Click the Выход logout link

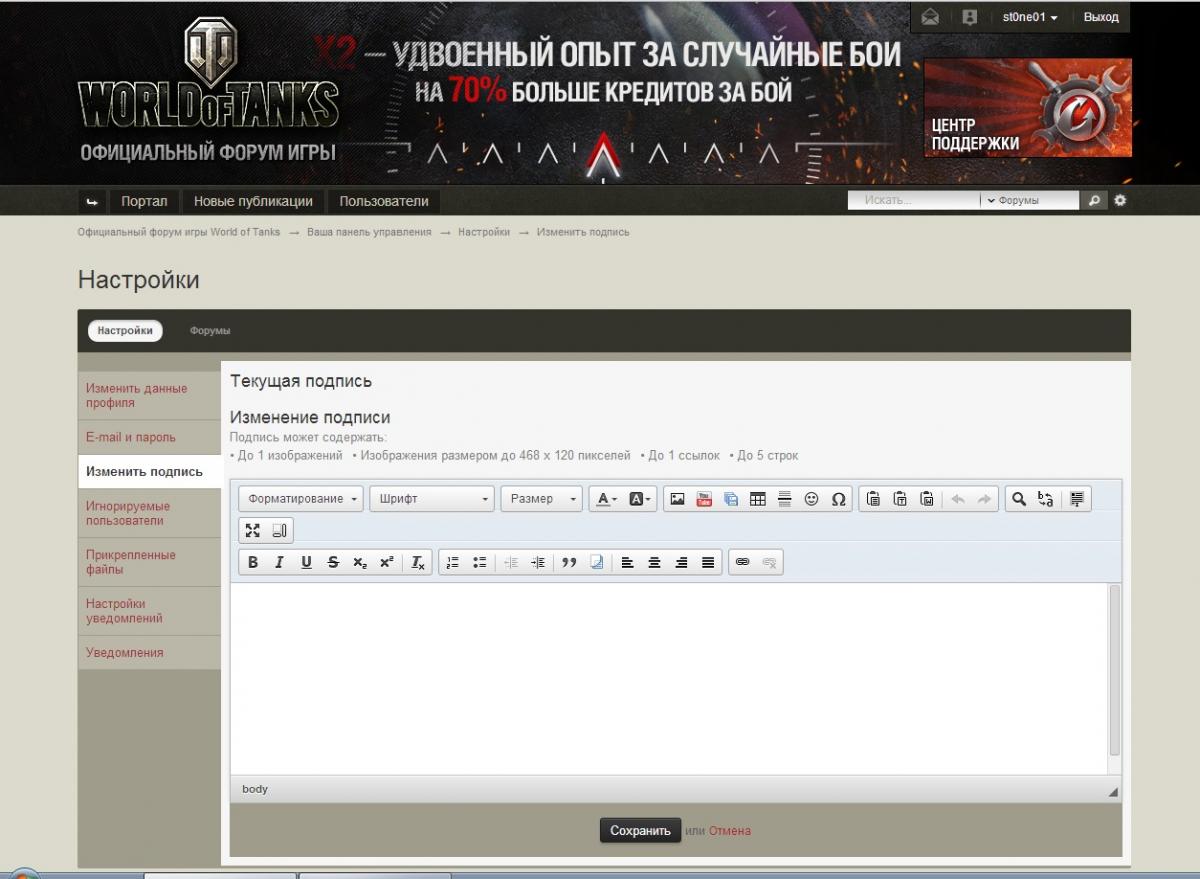[x=1101, y=17]
